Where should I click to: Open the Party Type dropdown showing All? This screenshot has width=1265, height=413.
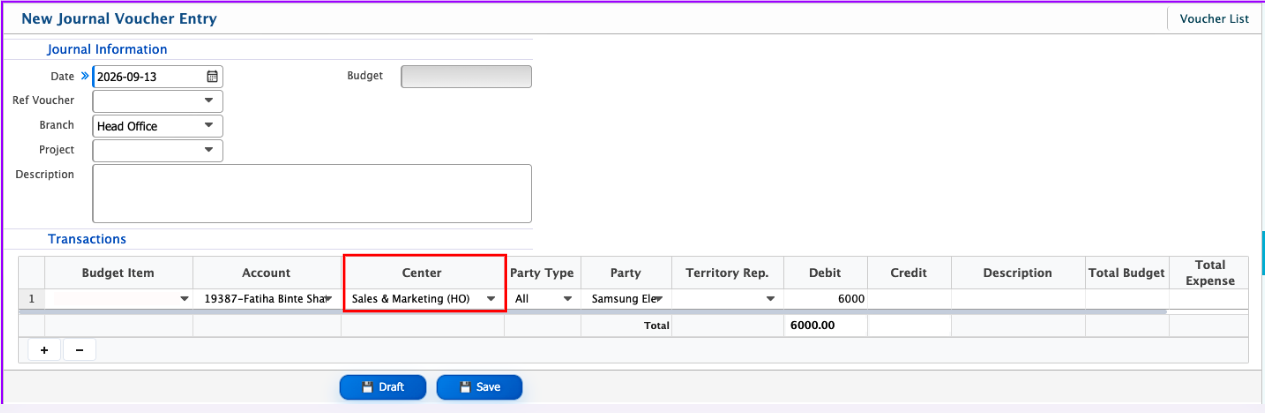pos(568,299)
